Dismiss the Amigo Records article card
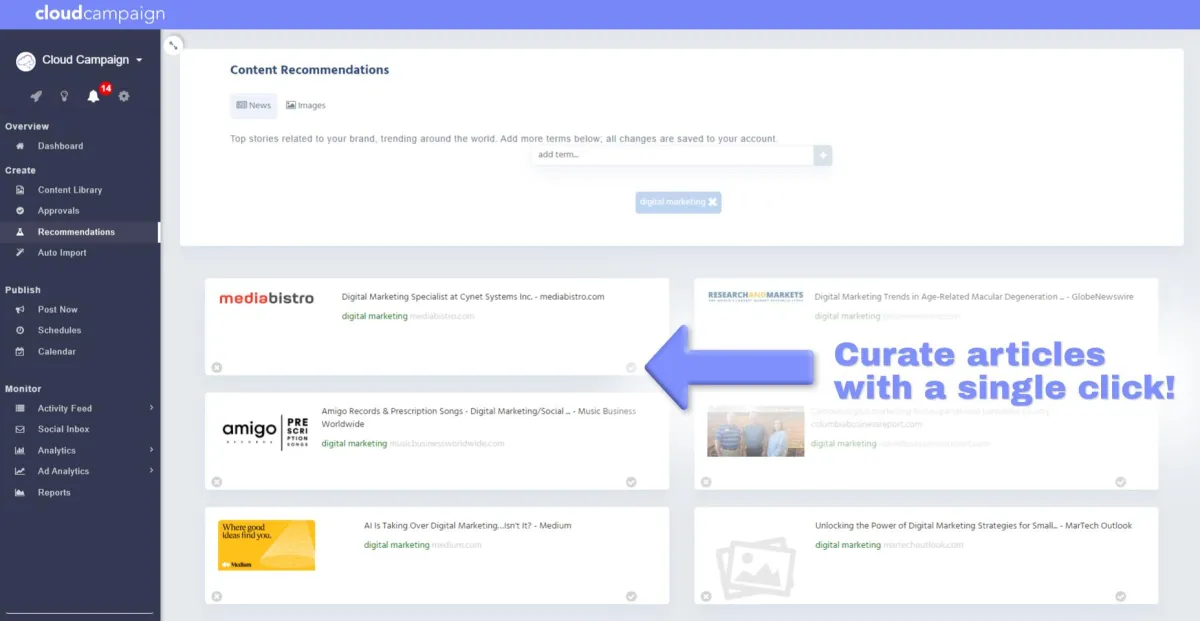This screenshot has height=621, width=1200. (x=217, y=482)
